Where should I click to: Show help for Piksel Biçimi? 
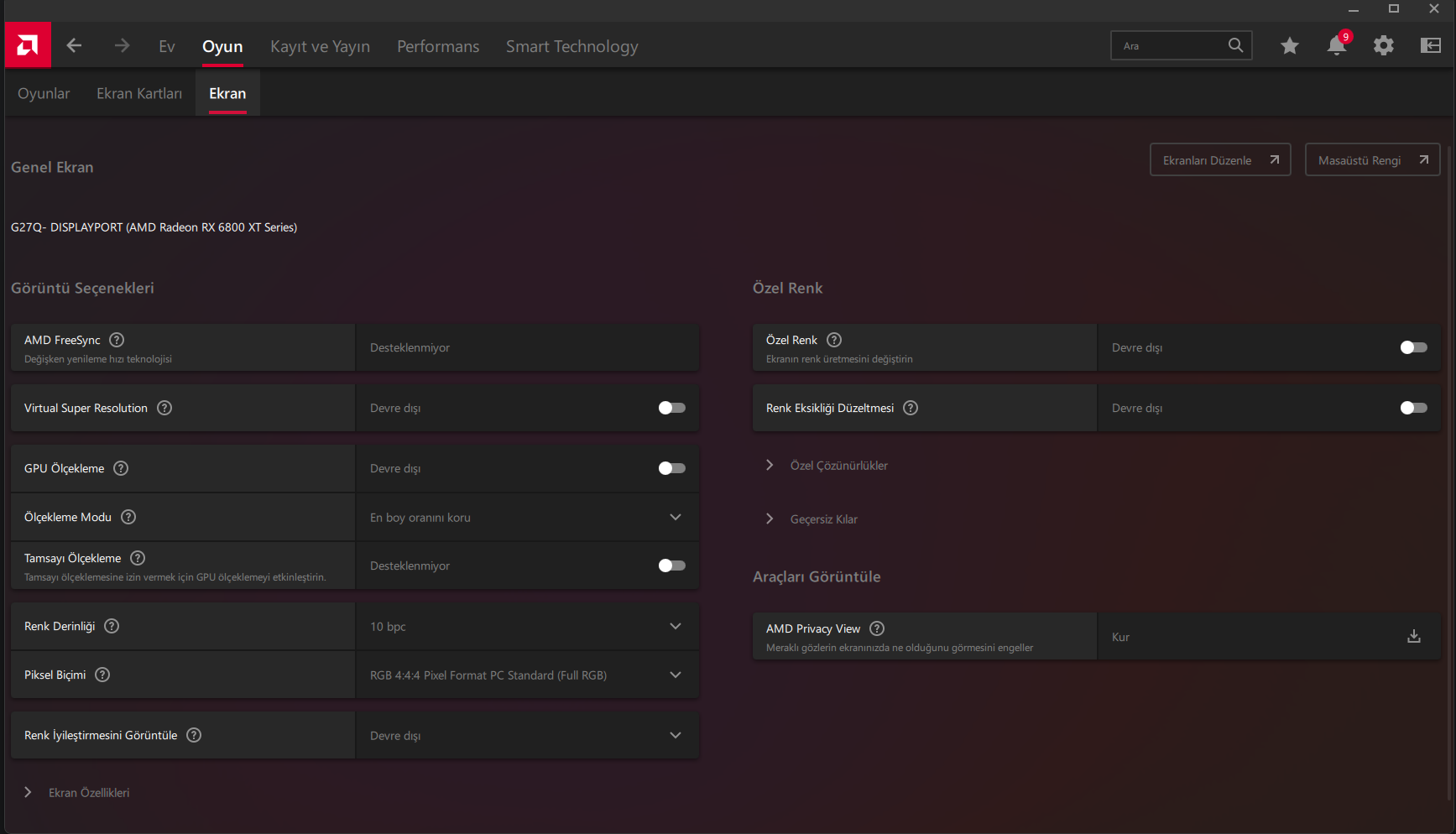102,675
